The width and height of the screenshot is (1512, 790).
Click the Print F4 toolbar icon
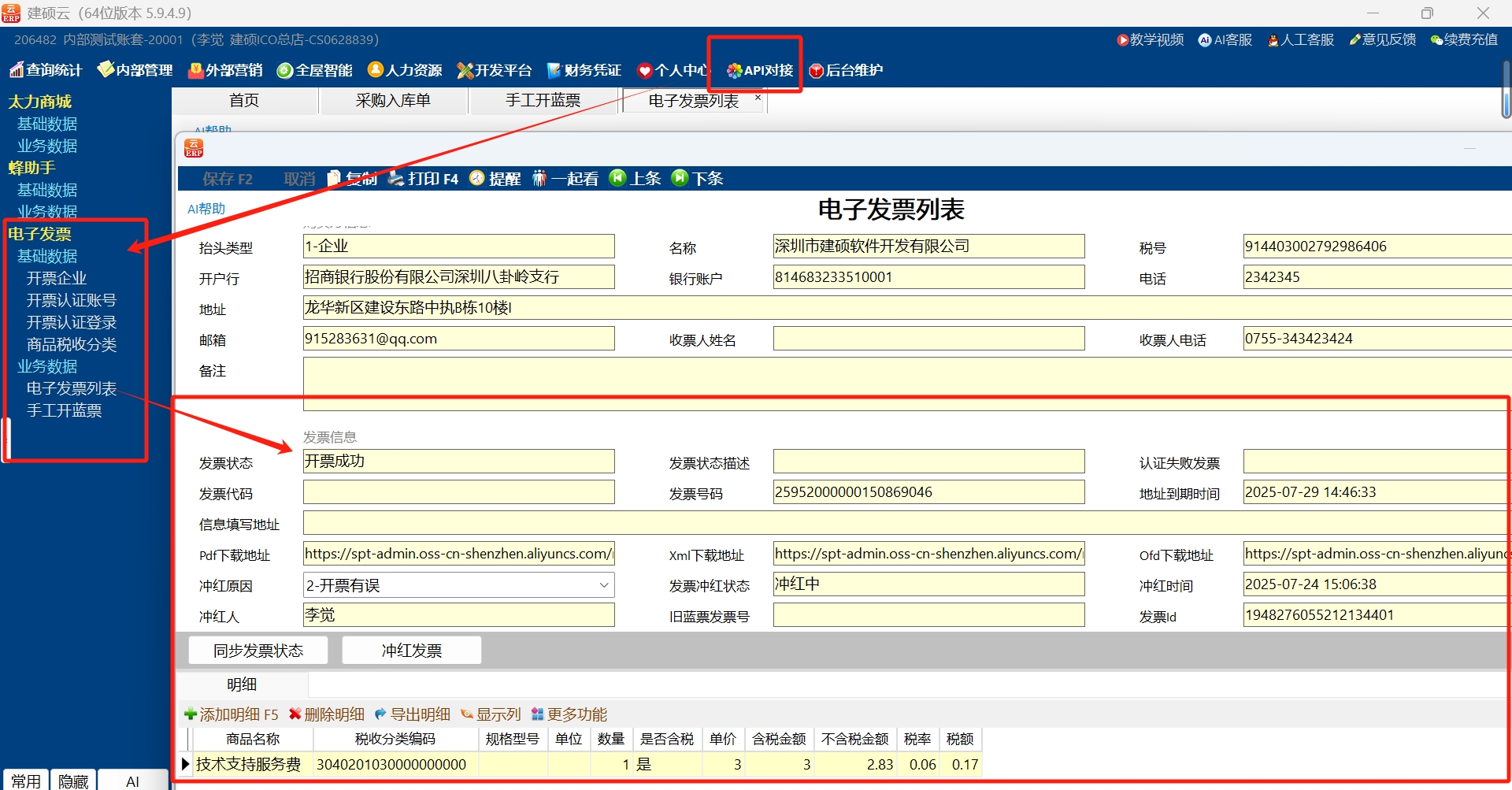tap(395, 179)
